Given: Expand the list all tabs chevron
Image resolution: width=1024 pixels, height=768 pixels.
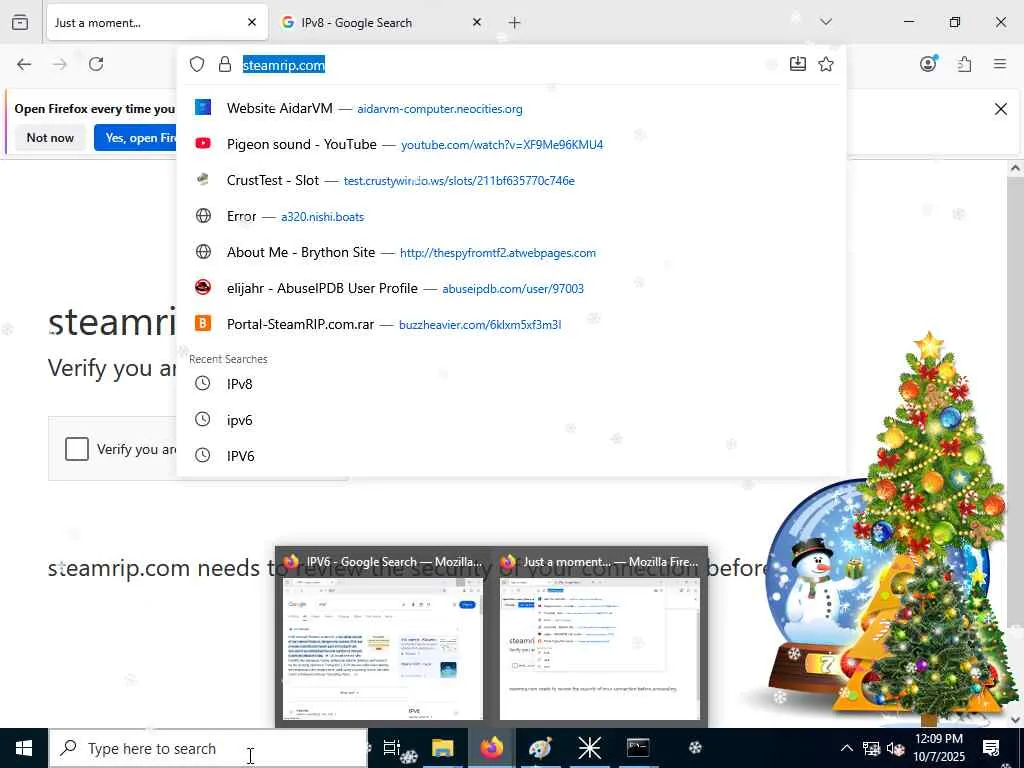Looking at the screenshot, I should point(826,22).
